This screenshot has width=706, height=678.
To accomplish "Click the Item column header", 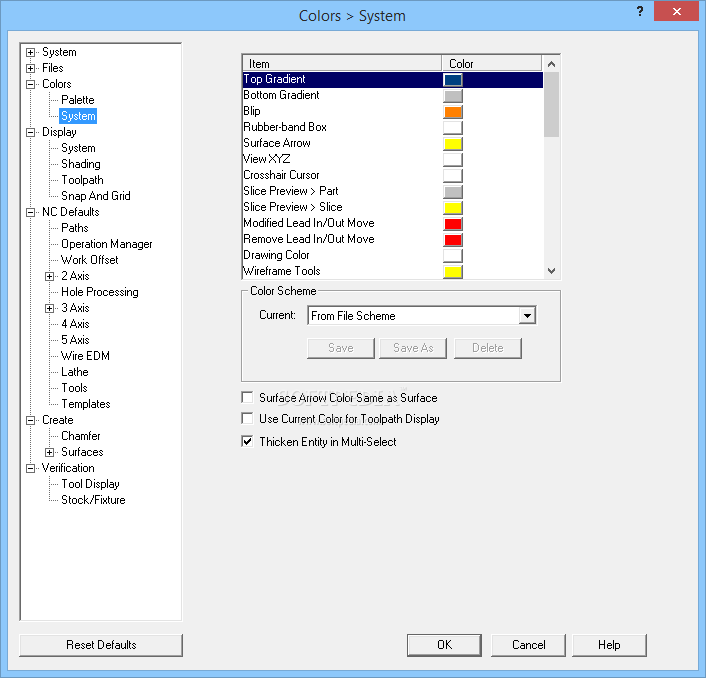I will coord(342,63).
